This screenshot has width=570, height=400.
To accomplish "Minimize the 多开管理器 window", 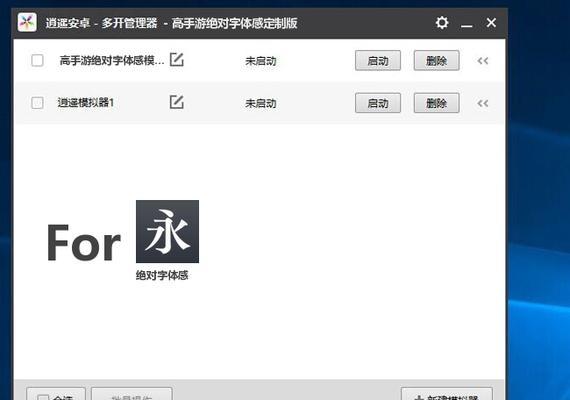I will [467, 24].
